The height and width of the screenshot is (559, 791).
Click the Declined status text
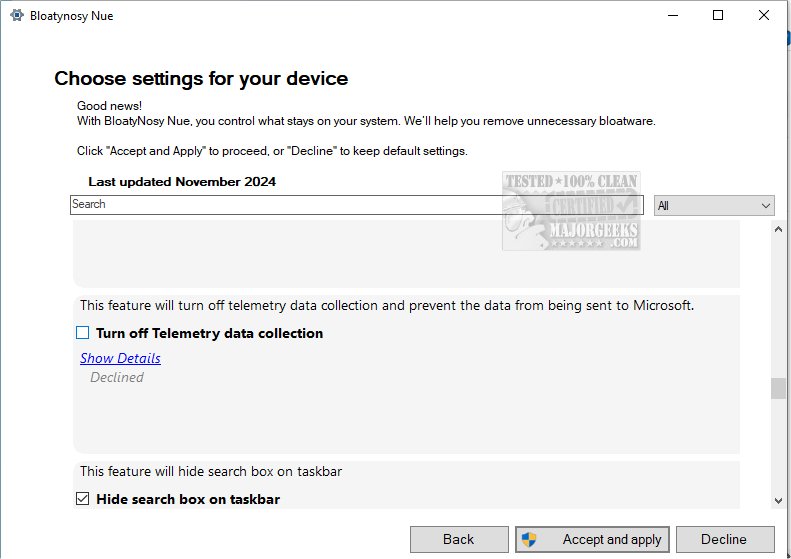click(117, 377)
